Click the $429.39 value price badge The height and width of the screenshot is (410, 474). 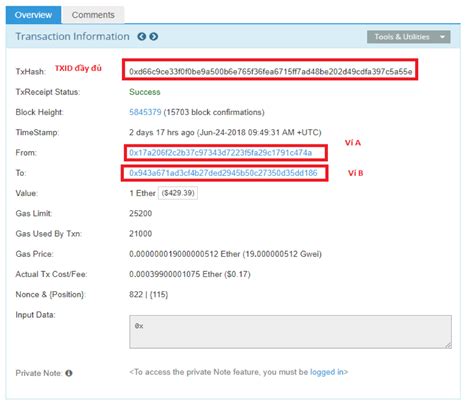178,193
